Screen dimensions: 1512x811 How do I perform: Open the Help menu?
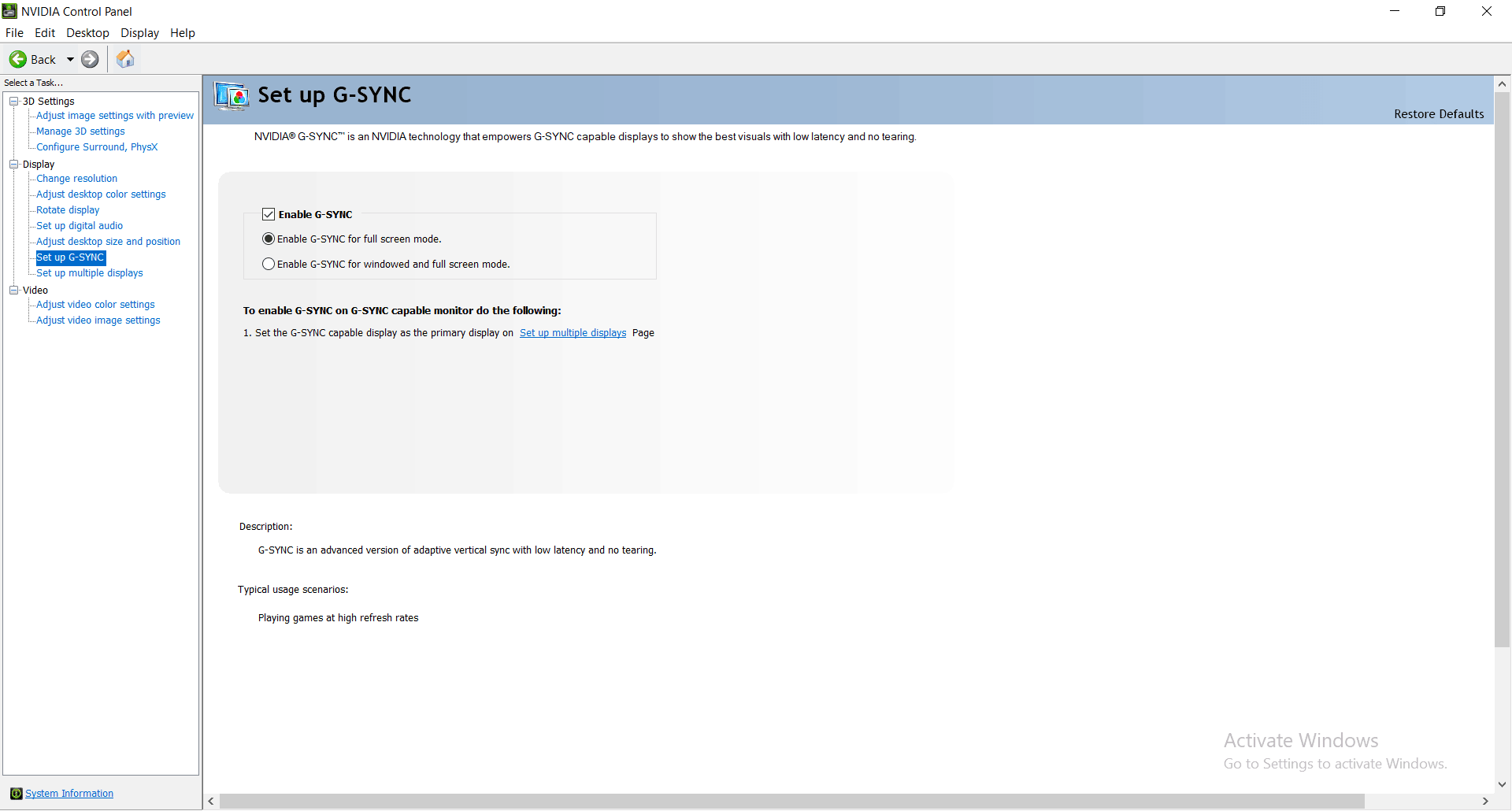click(183, 33)
